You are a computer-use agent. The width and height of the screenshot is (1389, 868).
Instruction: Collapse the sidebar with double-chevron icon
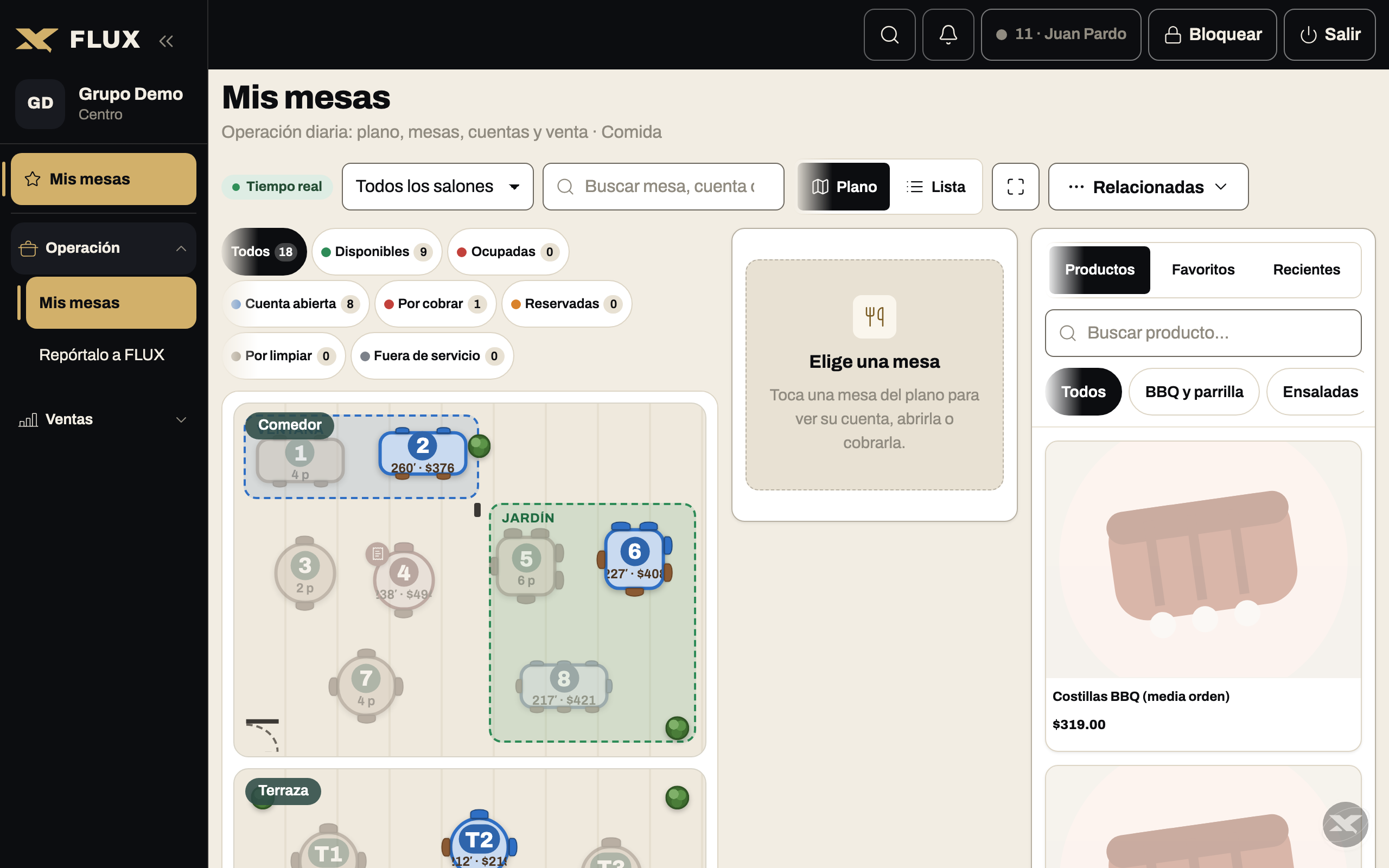(x=166, y=40)
